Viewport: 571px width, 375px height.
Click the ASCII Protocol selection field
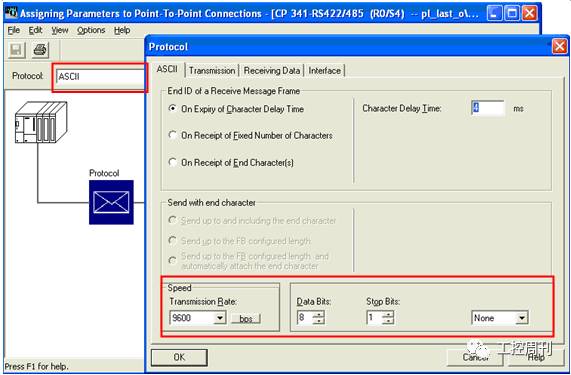point(101,77)
